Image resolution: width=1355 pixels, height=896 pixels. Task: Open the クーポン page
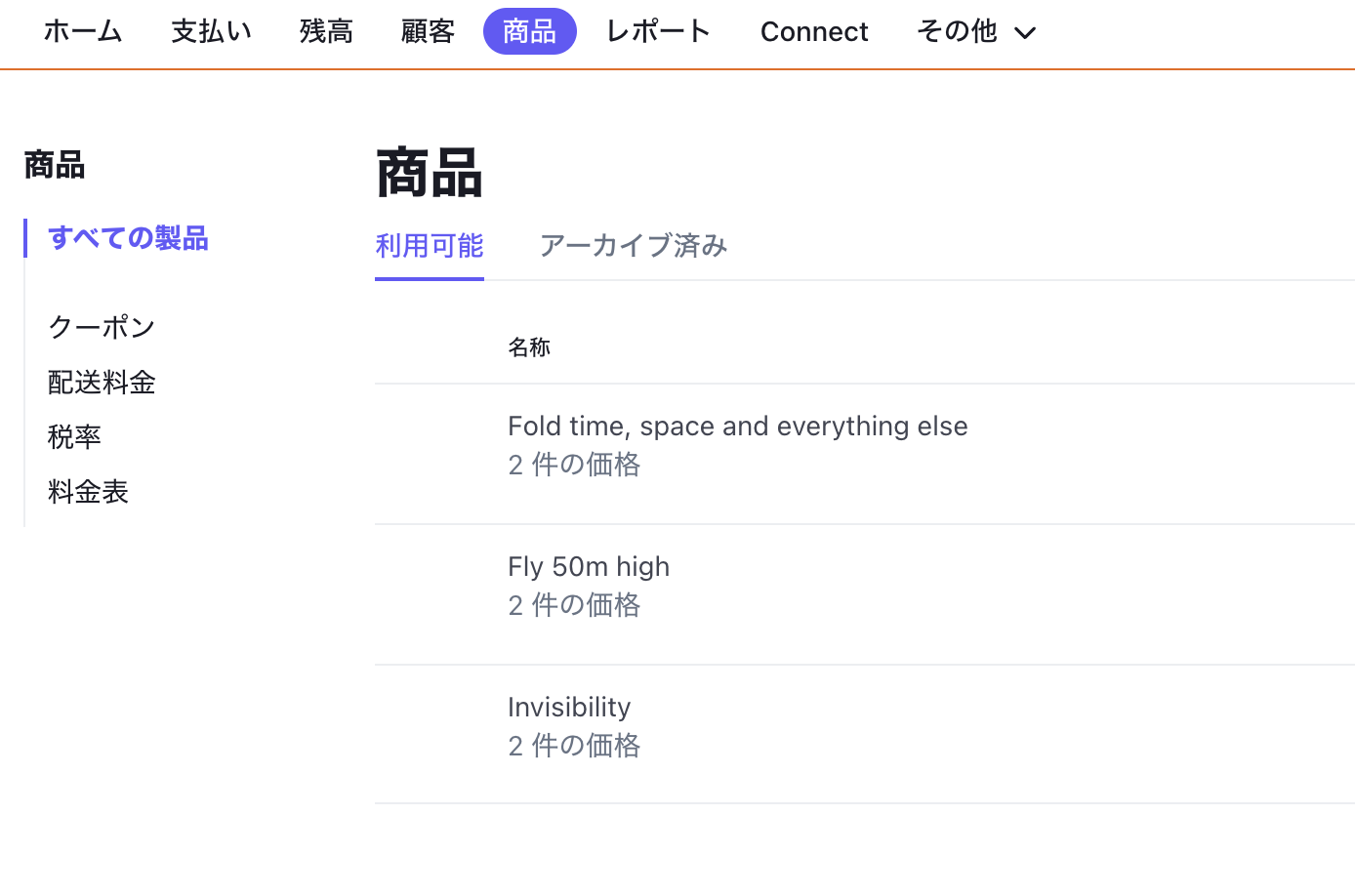(101, 327)
